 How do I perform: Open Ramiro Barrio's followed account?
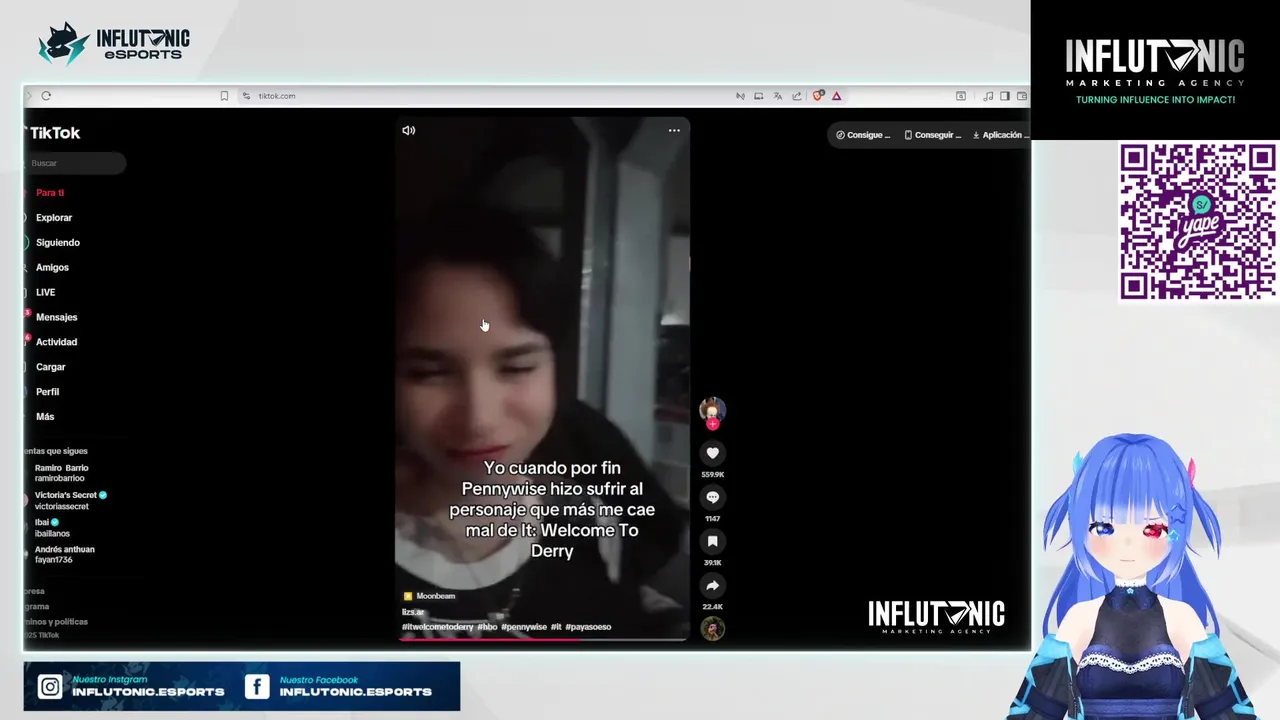61,473
